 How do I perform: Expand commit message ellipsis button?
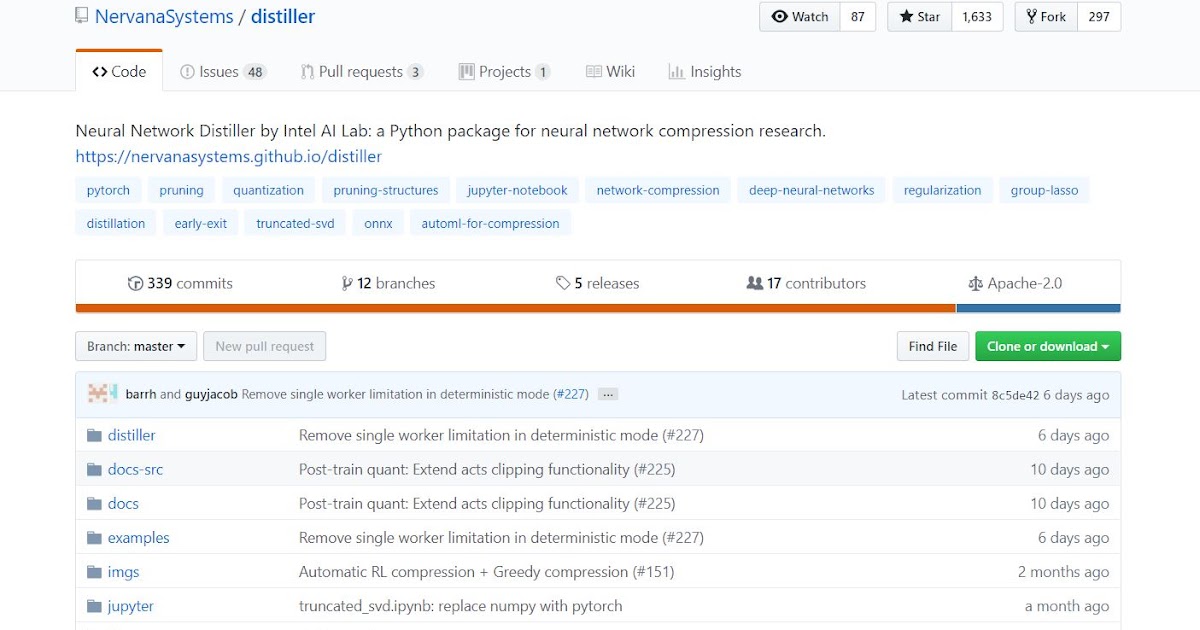pyautogui.click(x=608, y=394)
